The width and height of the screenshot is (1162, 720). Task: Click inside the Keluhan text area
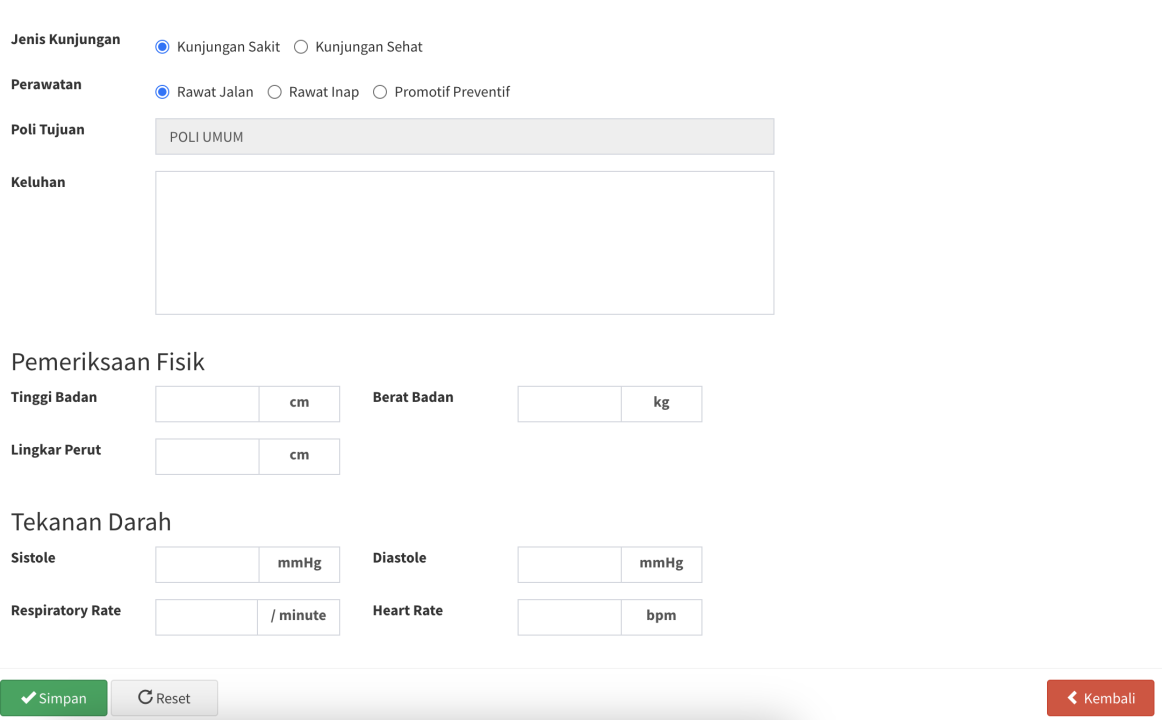point(464,243)
